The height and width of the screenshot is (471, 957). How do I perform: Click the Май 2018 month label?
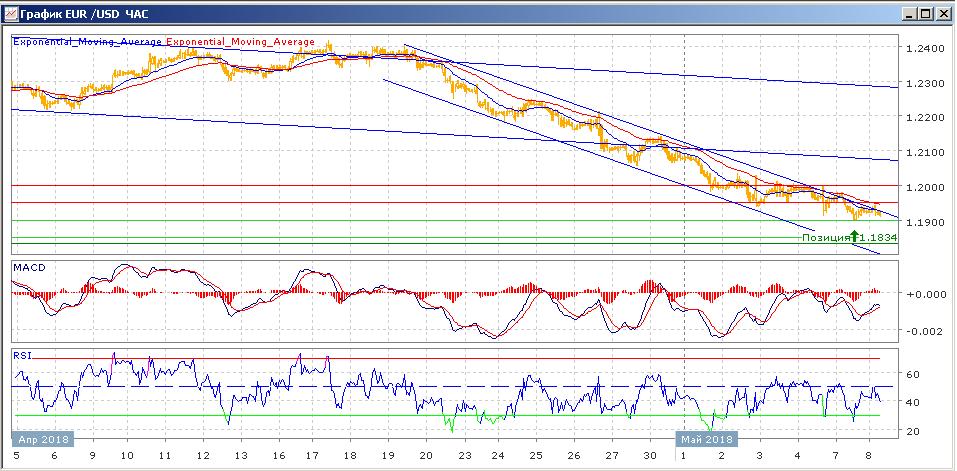(x=706, y=439)
